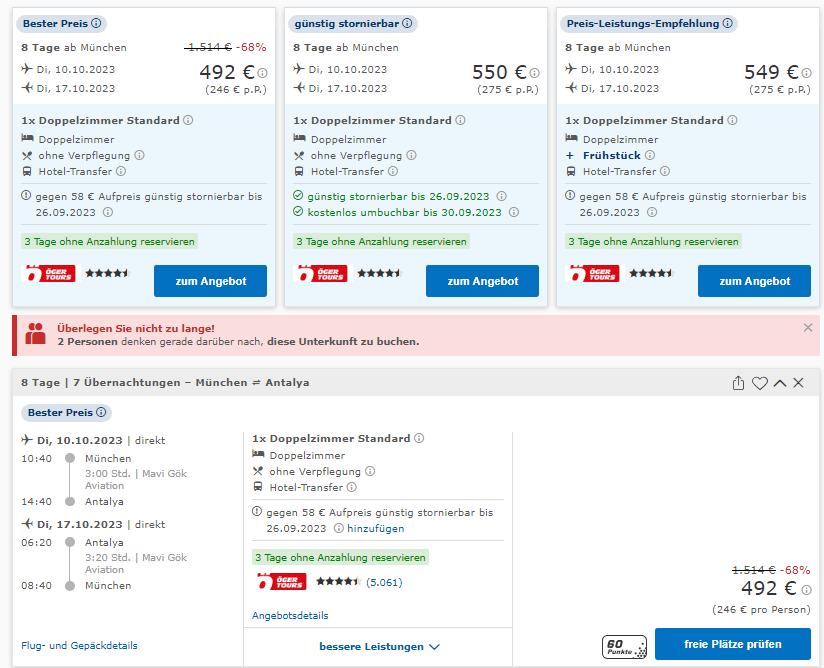The width and height of the screenshot is (824, 668).
Task: Click info icon next to 550 € price
Action: click(x=535, y=73)
